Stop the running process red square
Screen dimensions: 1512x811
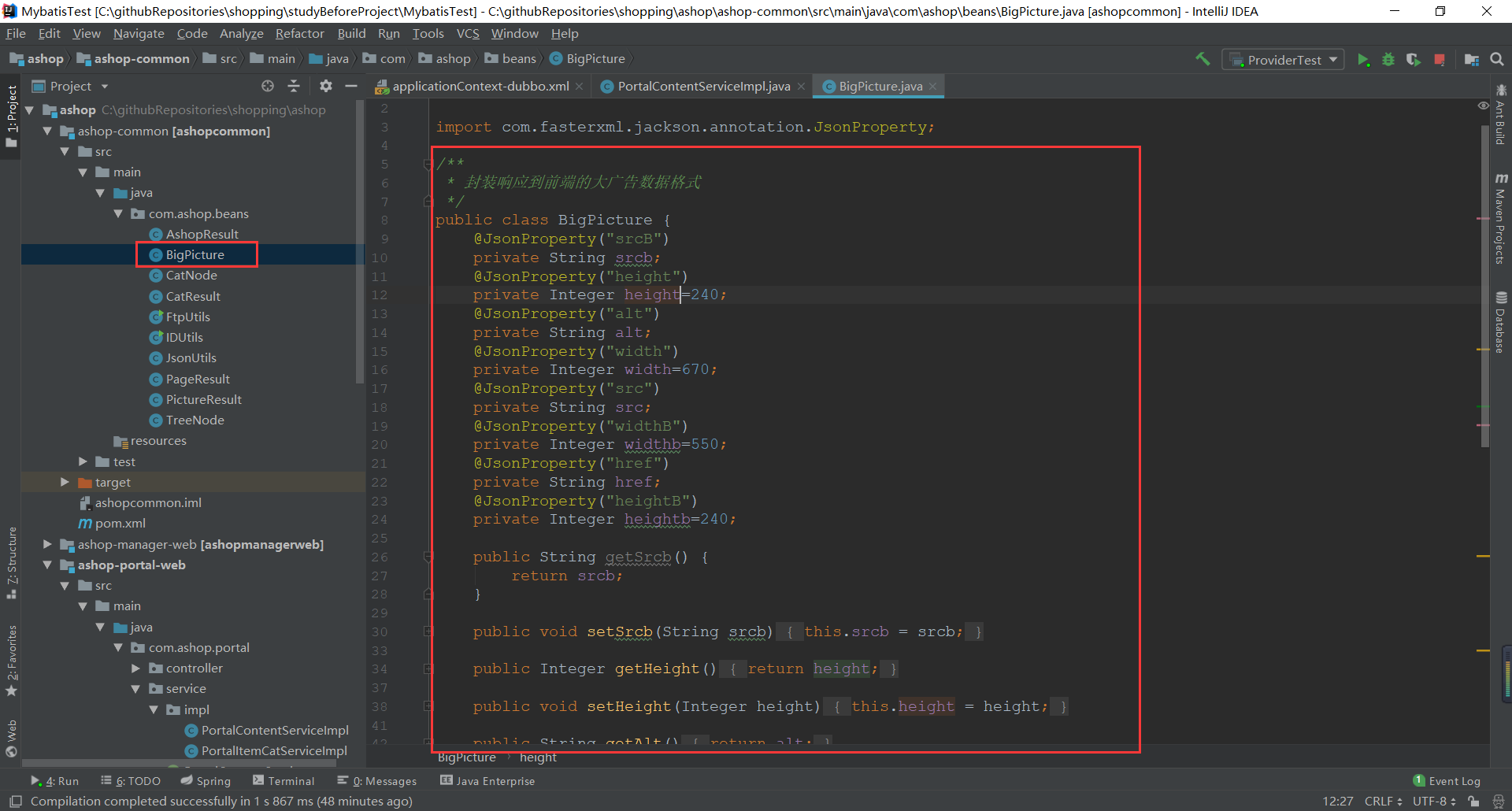click(1440, 60)
